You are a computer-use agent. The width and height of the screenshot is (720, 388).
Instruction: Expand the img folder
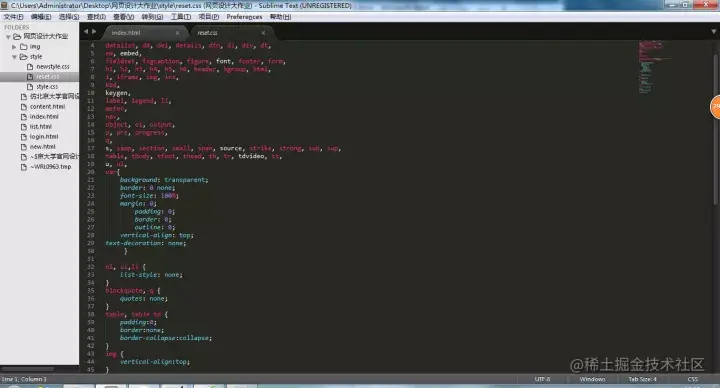point(14,47)
